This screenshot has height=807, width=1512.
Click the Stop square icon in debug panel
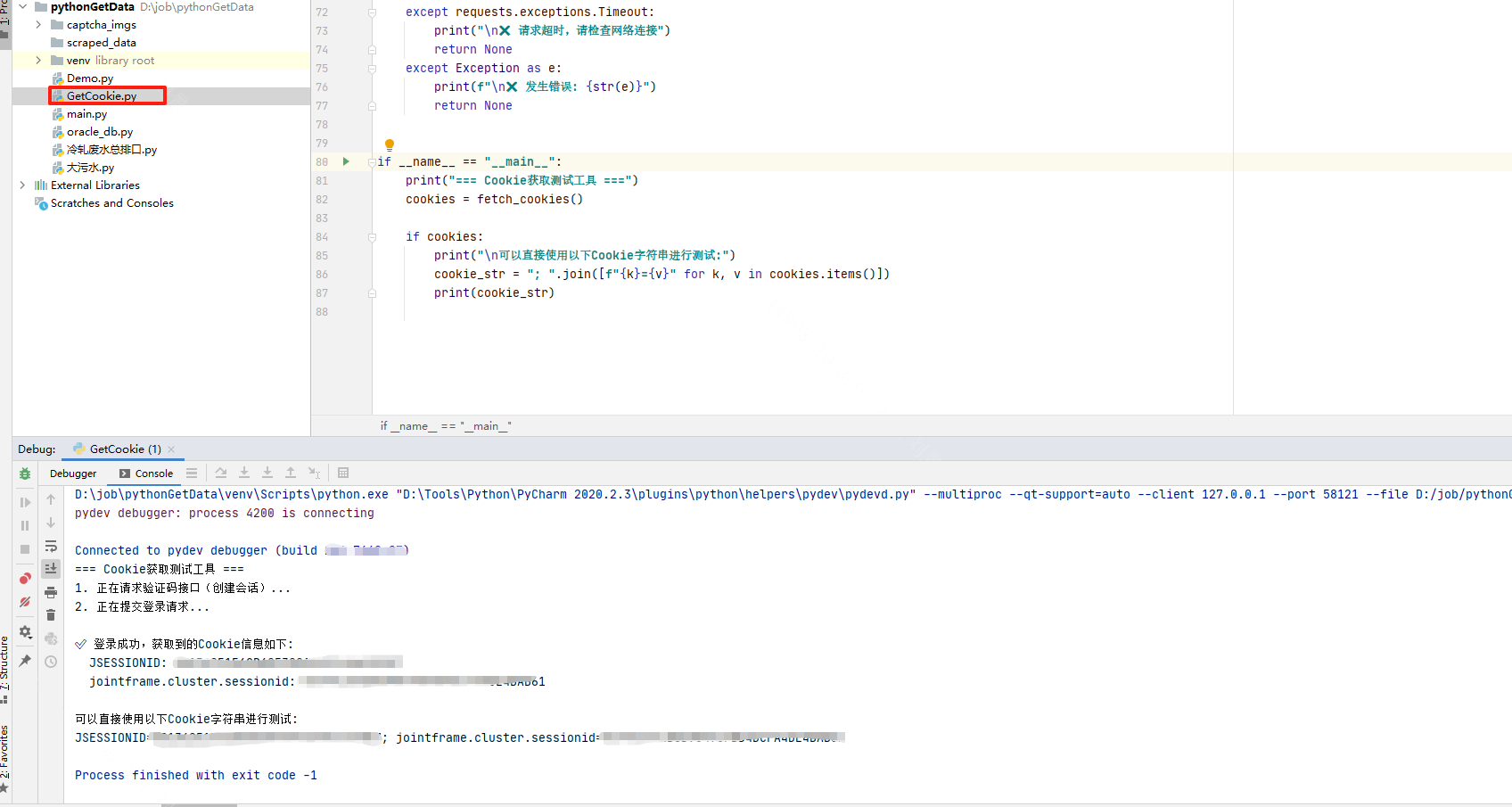(25, 548)
